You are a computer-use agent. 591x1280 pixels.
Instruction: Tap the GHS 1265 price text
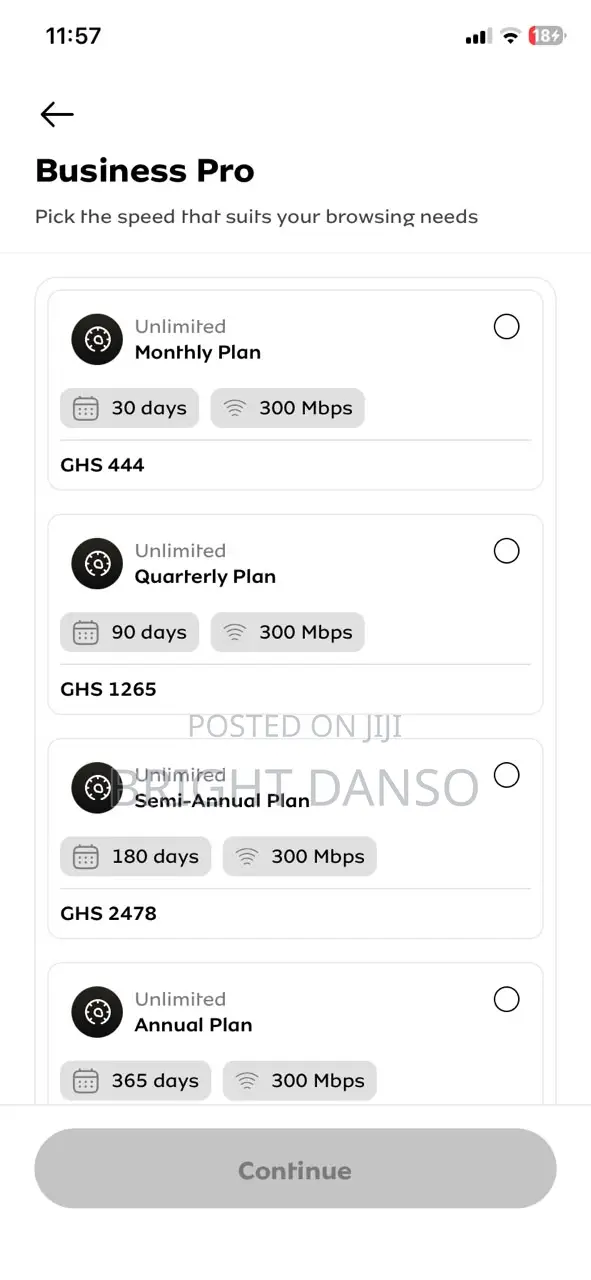tap(108, 689)
